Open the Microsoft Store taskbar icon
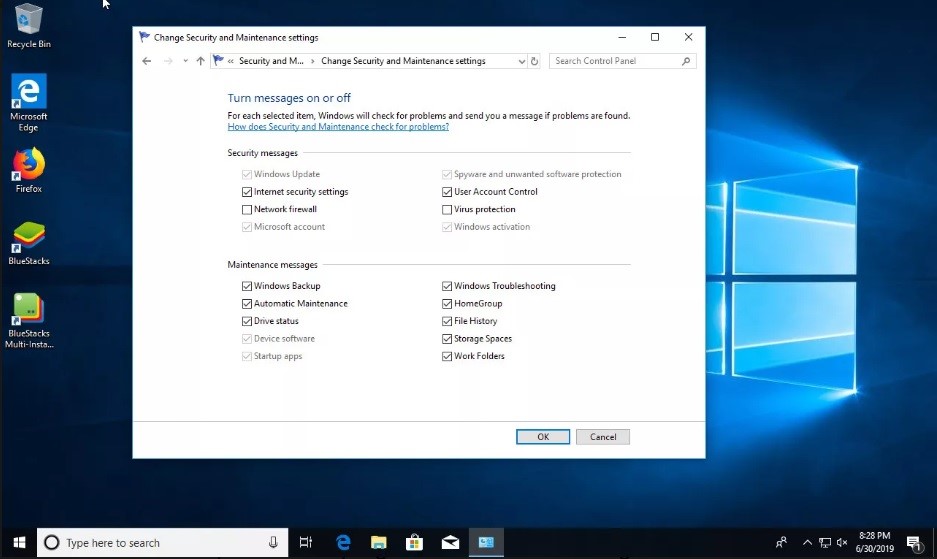Viewport: 937px width, 559px height. click(x=414, y=542)
